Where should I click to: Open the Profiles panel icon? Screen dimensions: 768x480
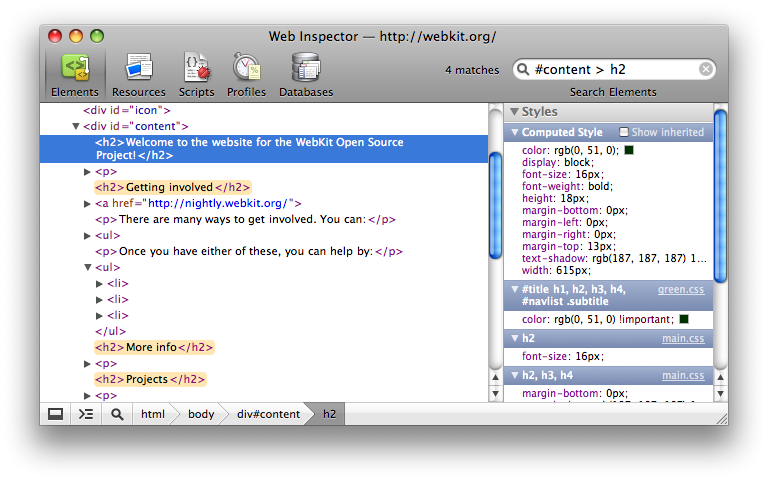pos(246,67)
